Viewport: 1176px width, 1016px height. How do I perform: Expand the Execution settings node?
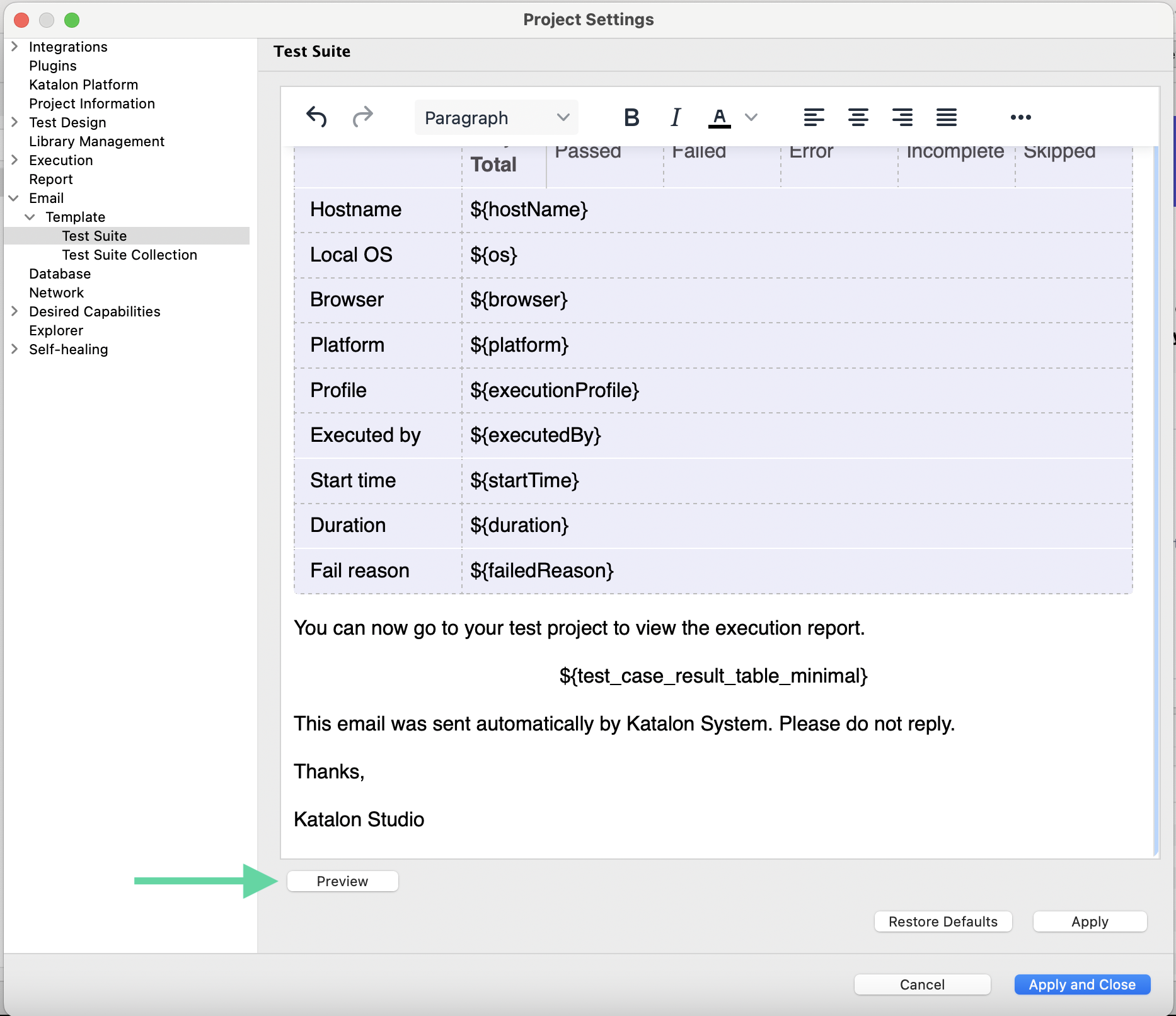point(14,160)
